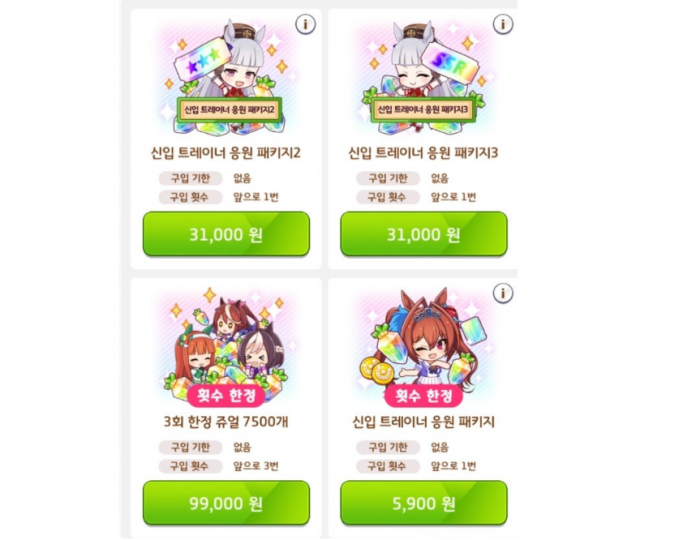Click the title 신입 트레이너 응원 패키지2

226,153
